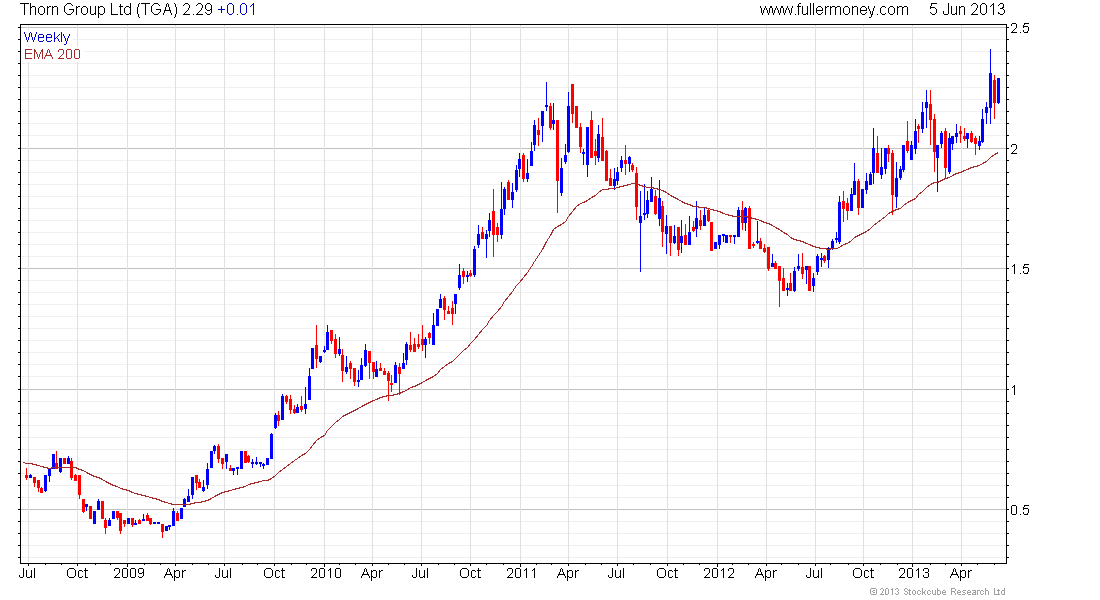Image resolution: width=1100 pixels, height=600 pixels.
Task: Click the '2010' year label on time axis
Action: tap(326, 573)
